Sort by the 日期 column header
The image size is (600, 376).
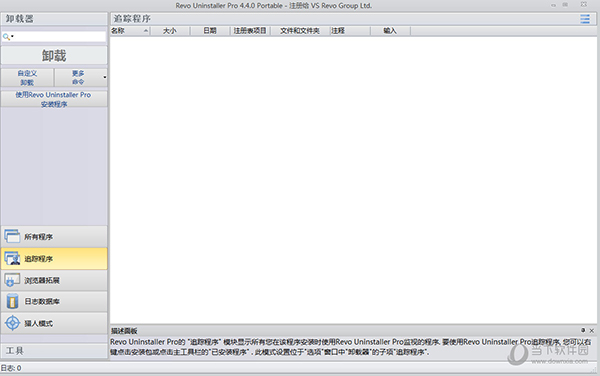pyautogui.click(x=210, y=31)
